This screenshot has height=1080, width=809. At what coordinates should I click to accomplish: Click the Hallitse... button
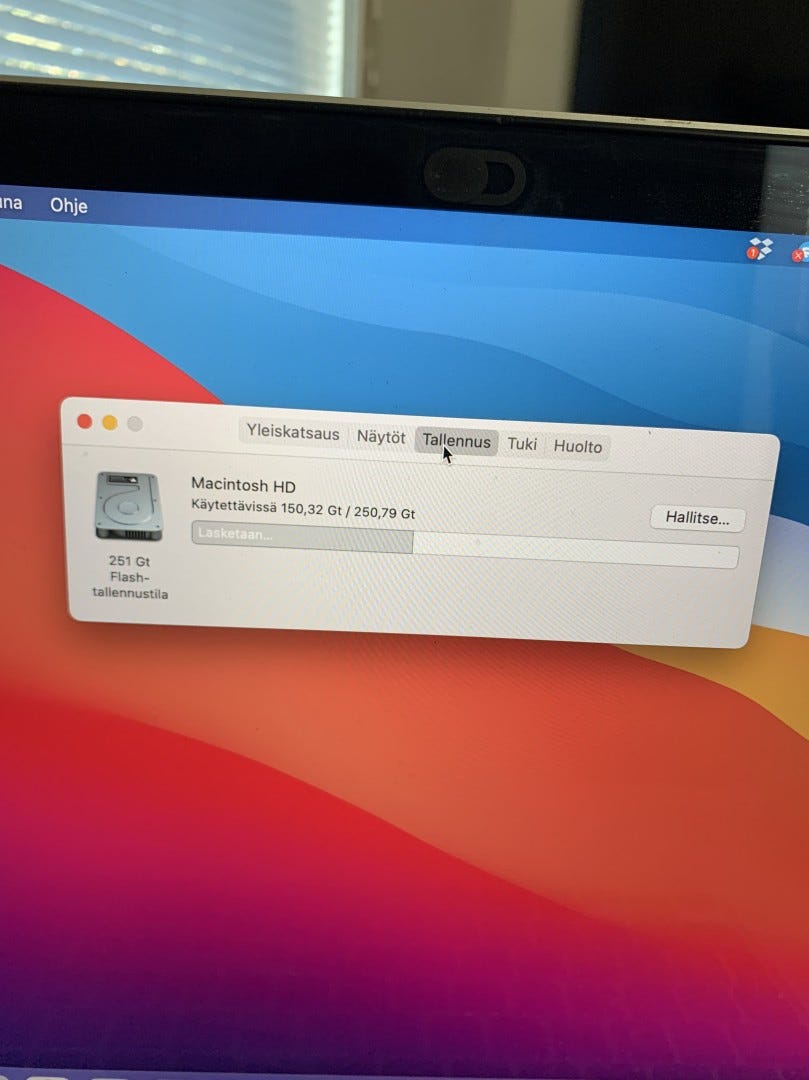(697, 518)
